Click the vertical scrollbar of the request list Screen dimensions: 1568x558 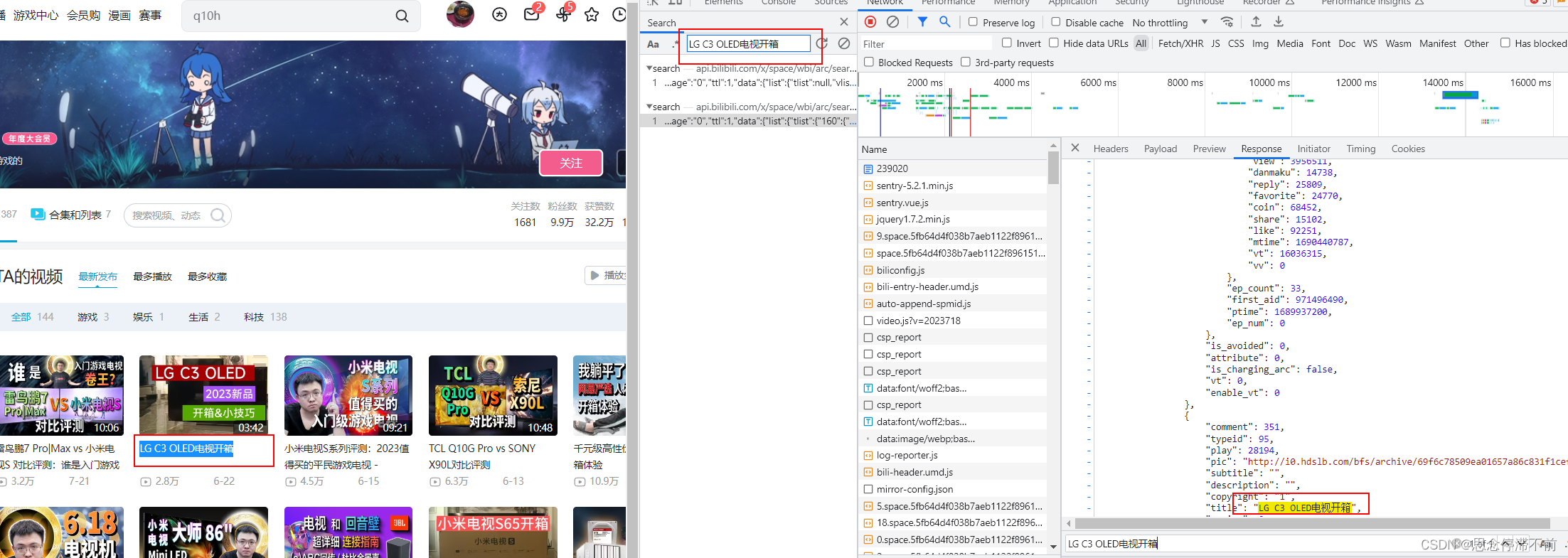click(x=1053, y=169)
